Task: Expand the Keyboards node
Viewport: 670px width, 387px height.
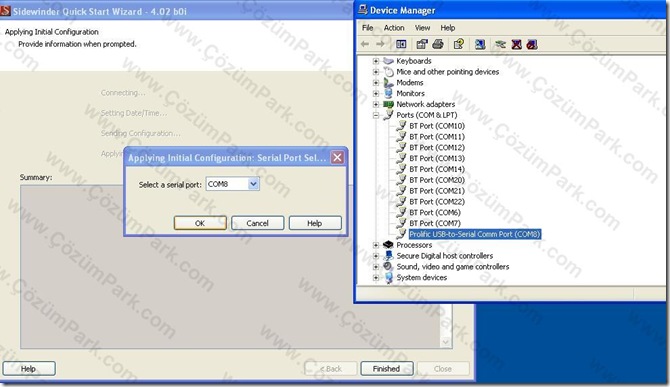Action: pos(376,61)
